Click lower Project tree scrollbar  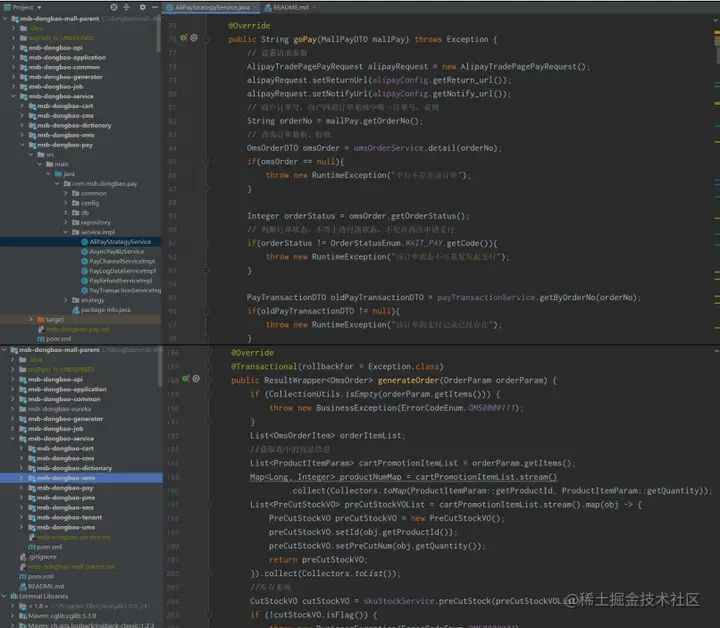pos(160,367)
